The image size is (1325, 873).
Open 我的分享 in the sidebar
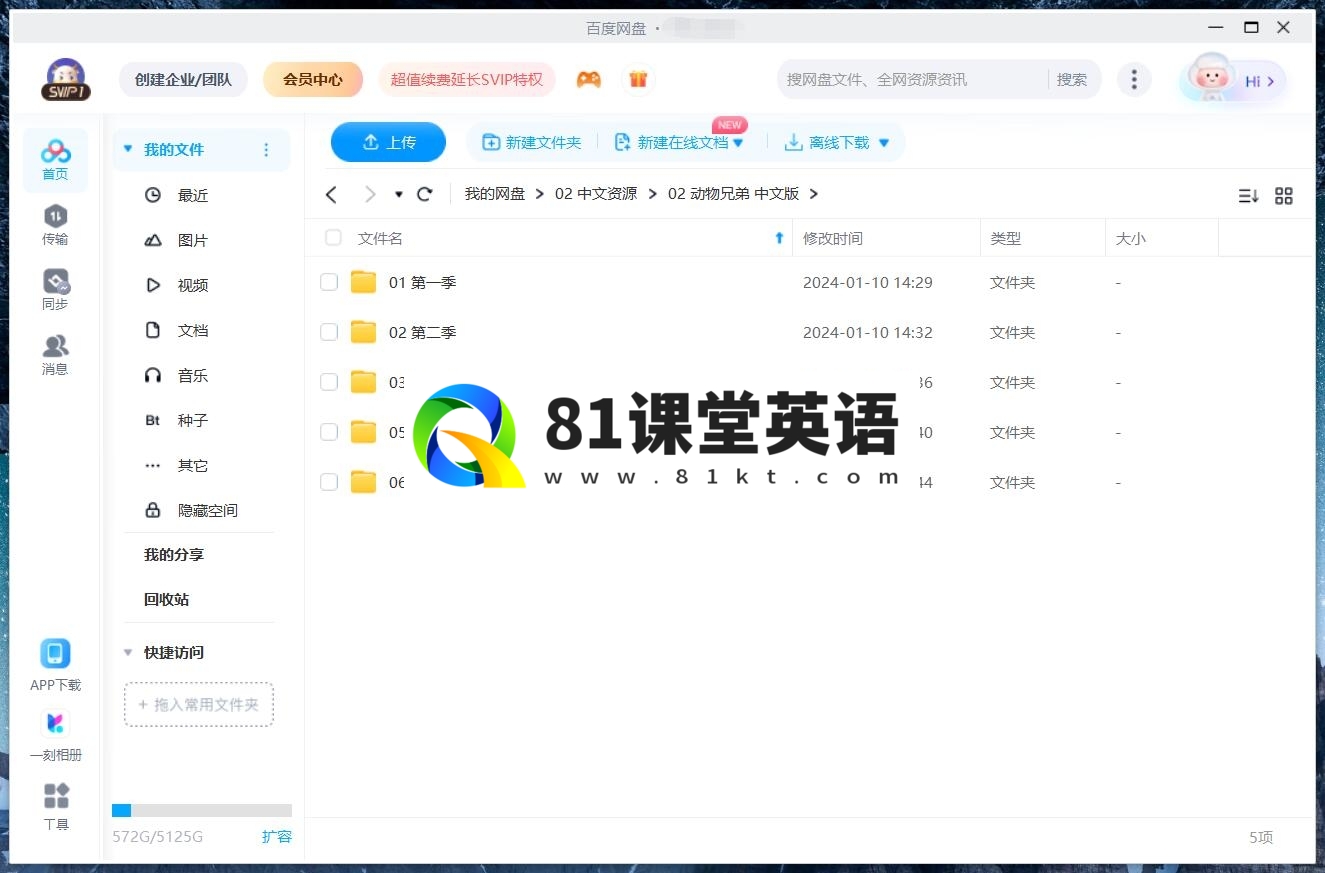[174, 554]
